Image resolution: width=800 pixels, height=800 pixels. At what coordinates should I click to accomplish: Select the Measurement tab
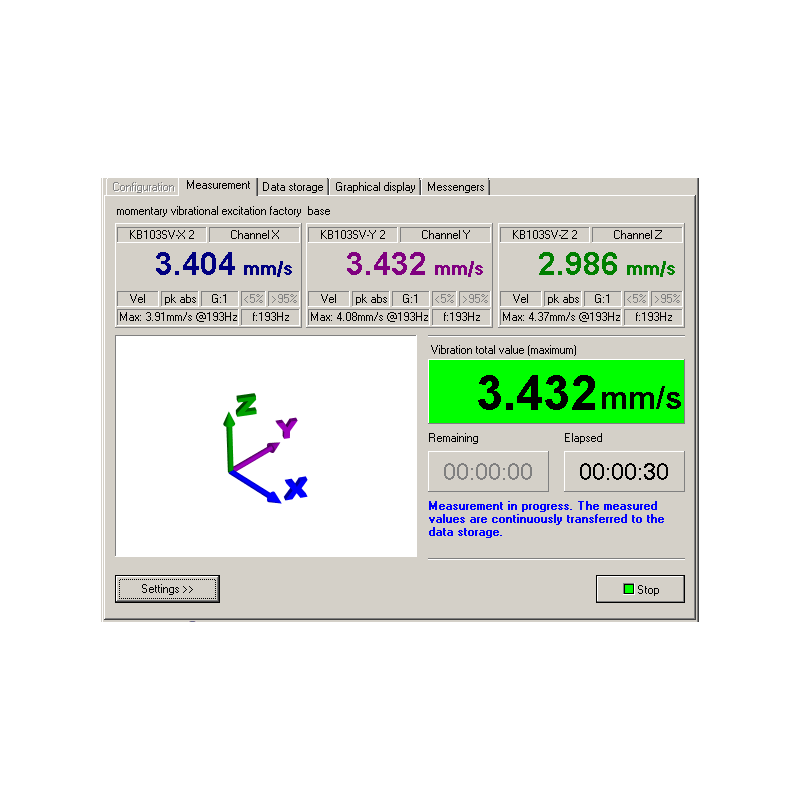(x=218, y=186)
